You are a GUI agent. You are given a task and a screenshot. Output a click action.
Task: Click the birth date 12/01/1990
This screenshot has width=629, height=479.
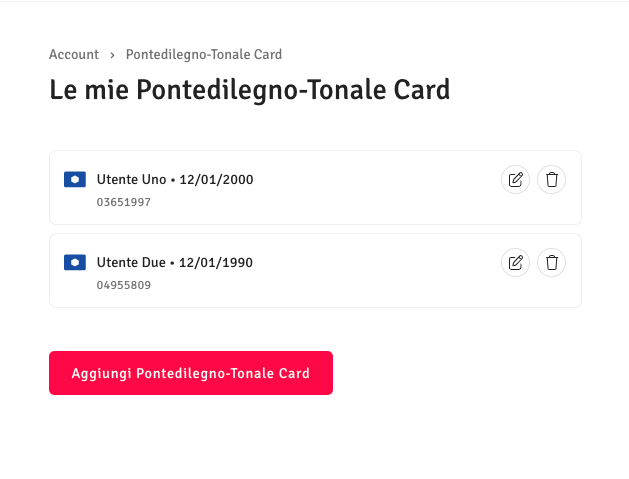[x=216, y=262]
